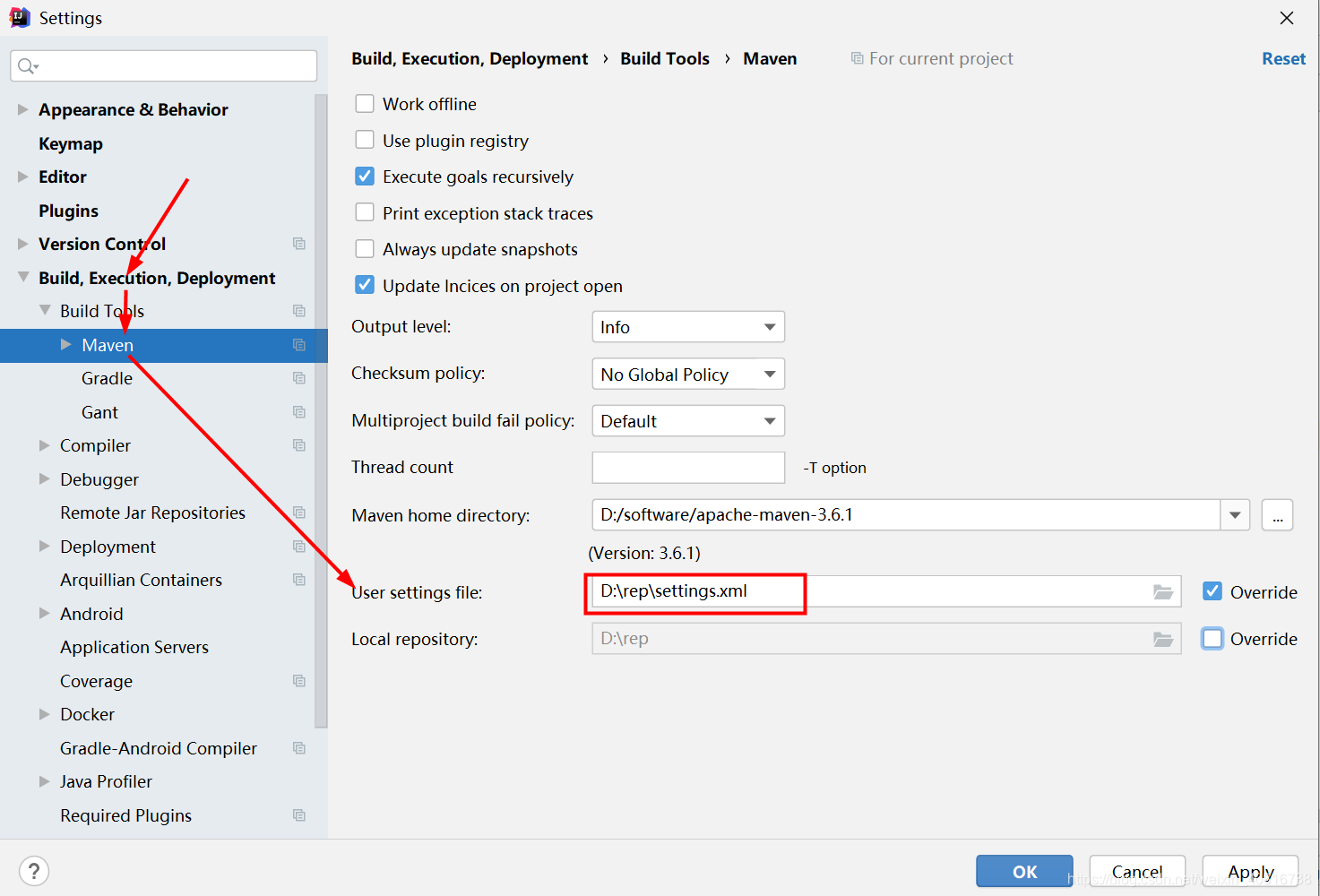The width and height of the screenshot is (1320, 896).
Task: Open Maven home directory dropdown arrow
Action: coord(1235,515)
